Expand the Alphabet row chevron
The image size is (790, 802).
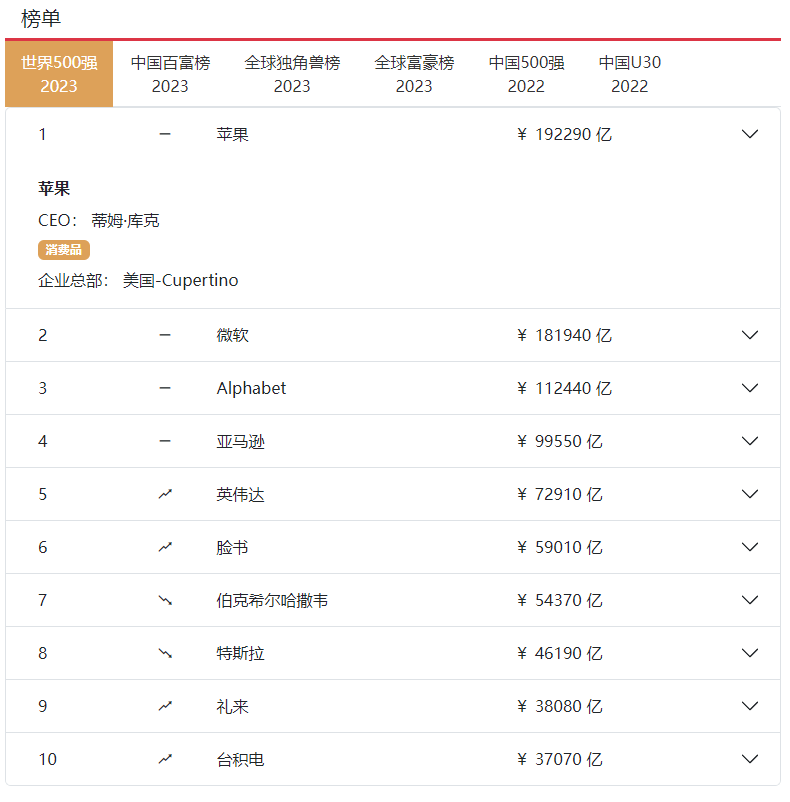tap(750, 388)
